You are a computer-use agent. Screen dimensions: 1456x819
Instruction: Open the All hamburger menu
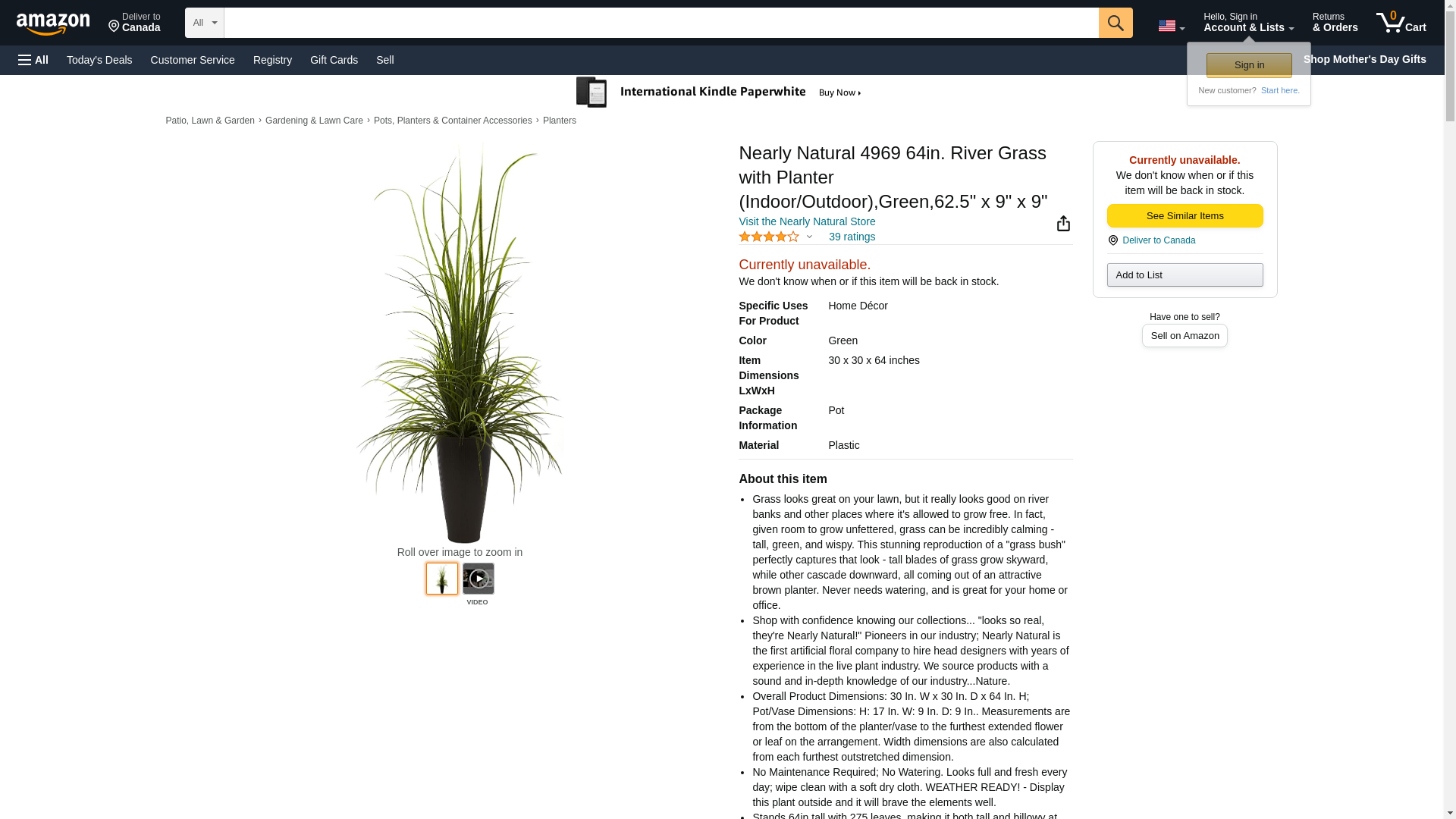(33, 60)
